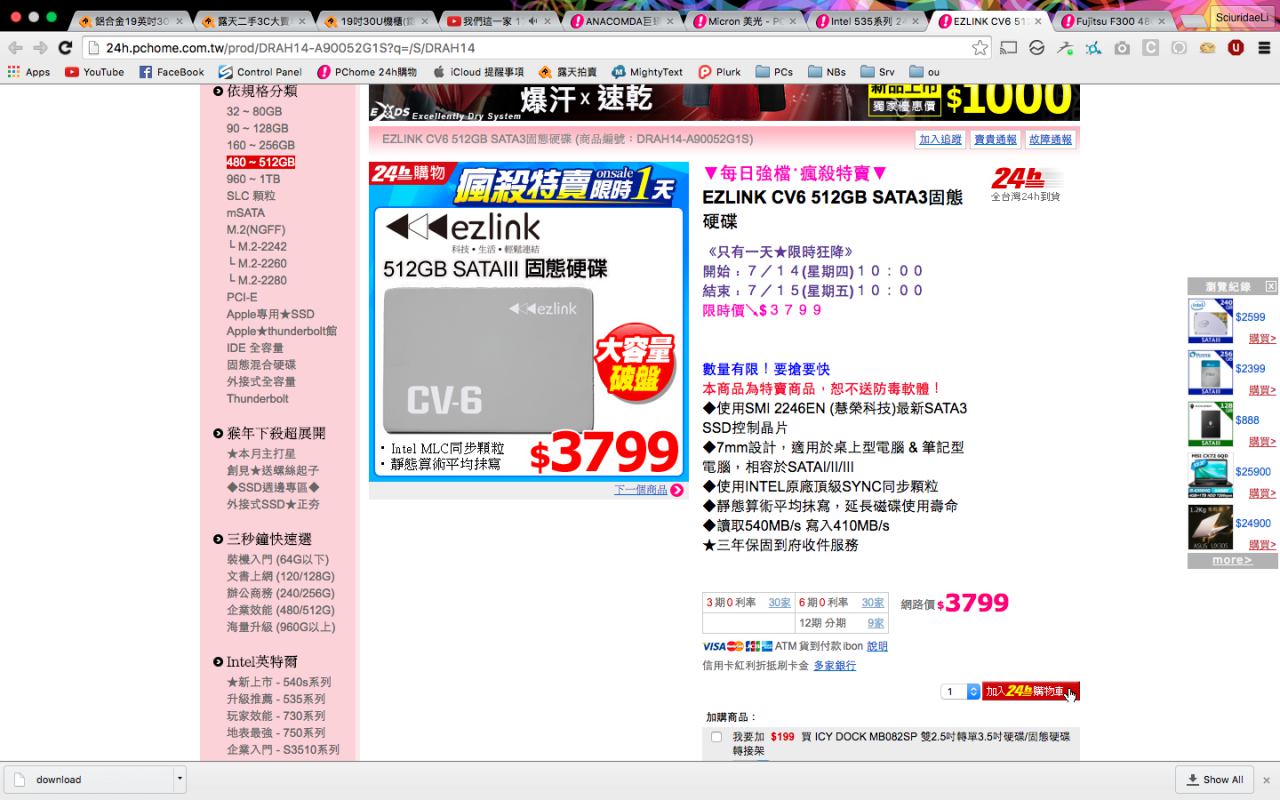1280x800 pixels.
Task: Open the YouTube bookmark
Action: [94, 72]
